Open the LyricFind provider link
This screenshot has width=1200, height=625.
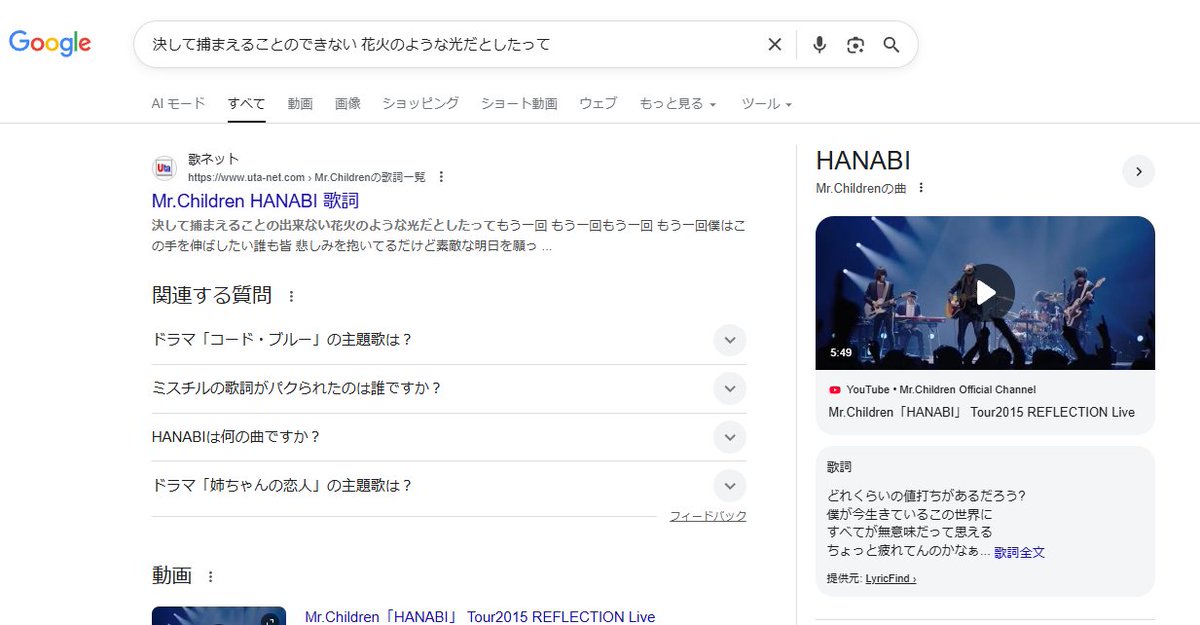(890, 578)
